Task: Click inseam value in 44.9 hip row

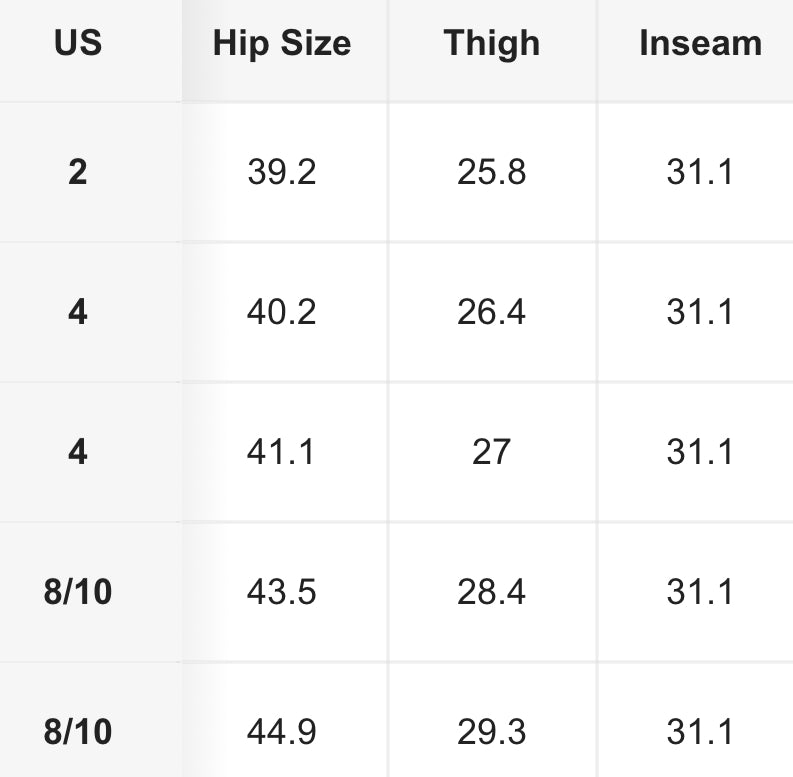Action: pos(700,732)
